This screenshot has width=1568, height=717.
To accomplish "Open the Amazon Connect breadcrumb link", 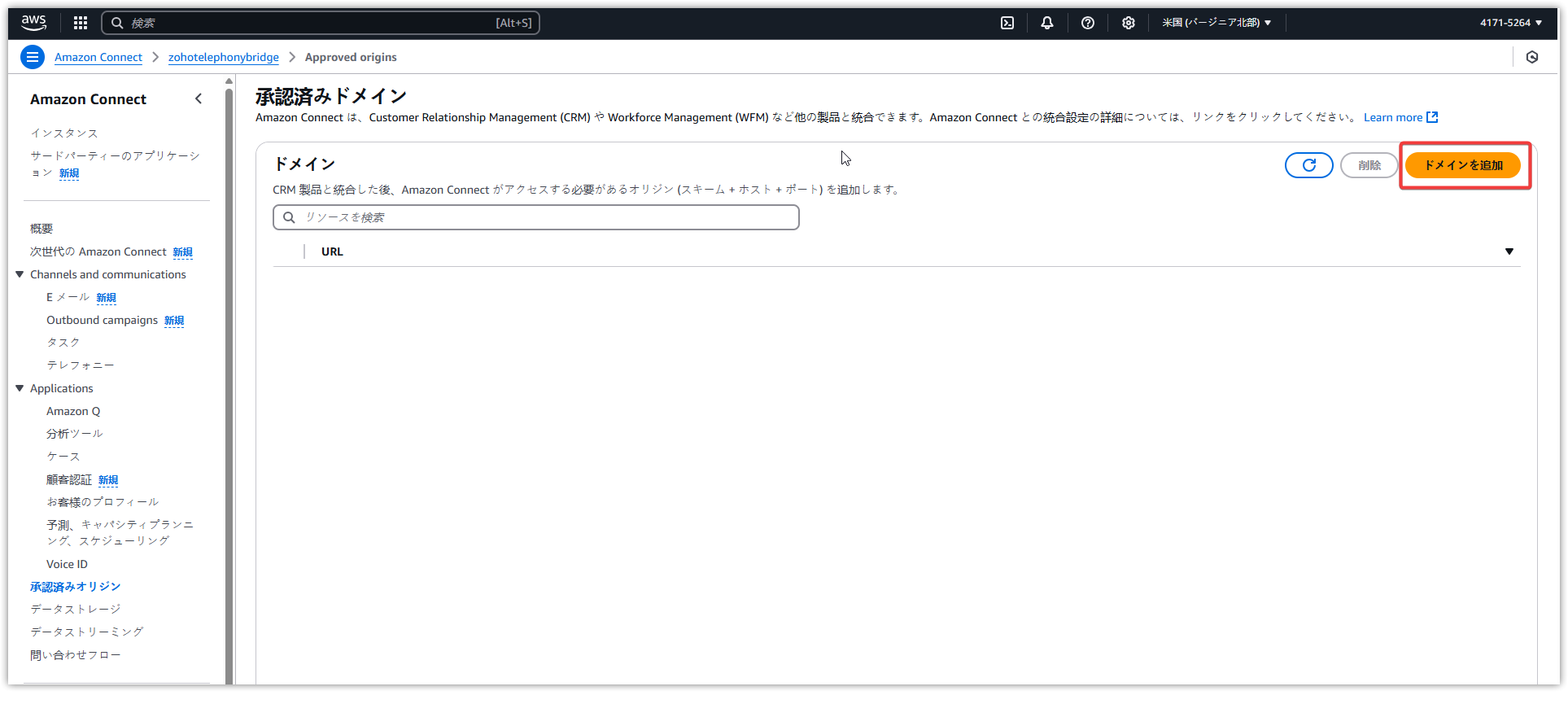I will [x=98, y=57].
